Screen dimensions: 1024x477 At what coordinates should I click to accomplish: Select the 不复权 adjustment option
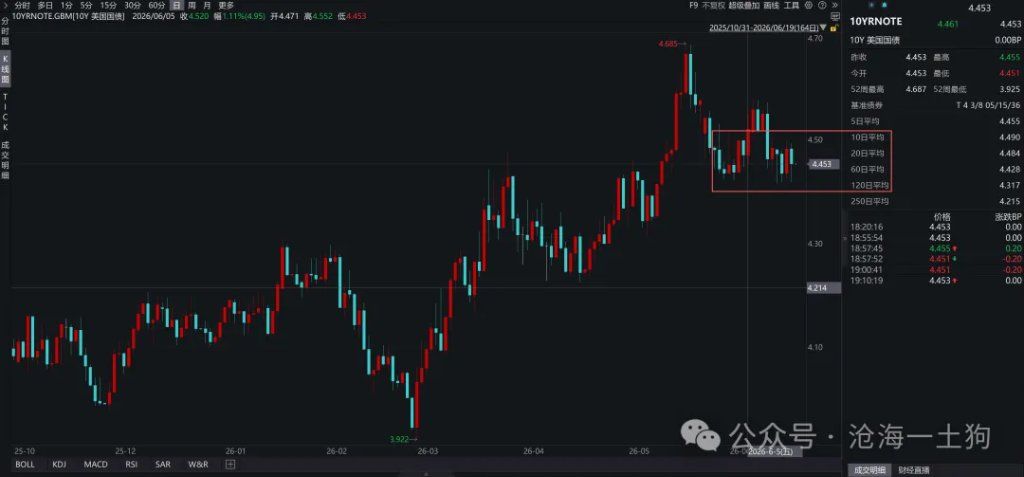click(x=714, y=5)
